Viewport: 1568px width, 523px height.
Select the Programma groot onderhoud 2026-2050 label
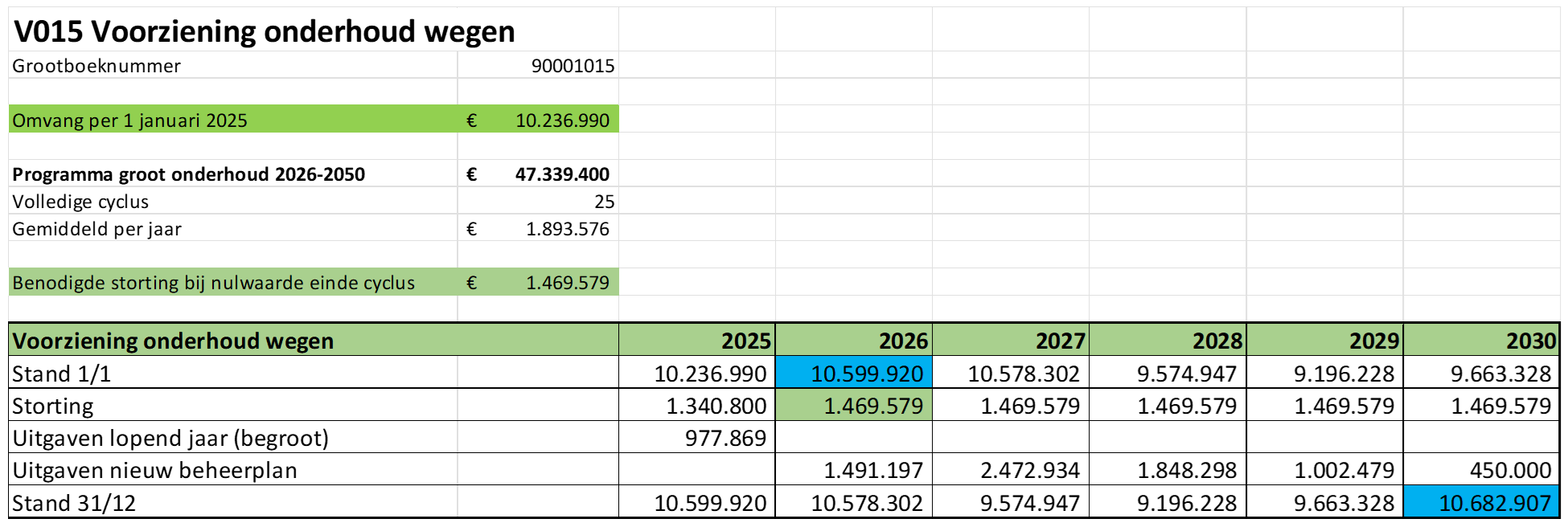point(189,174)
